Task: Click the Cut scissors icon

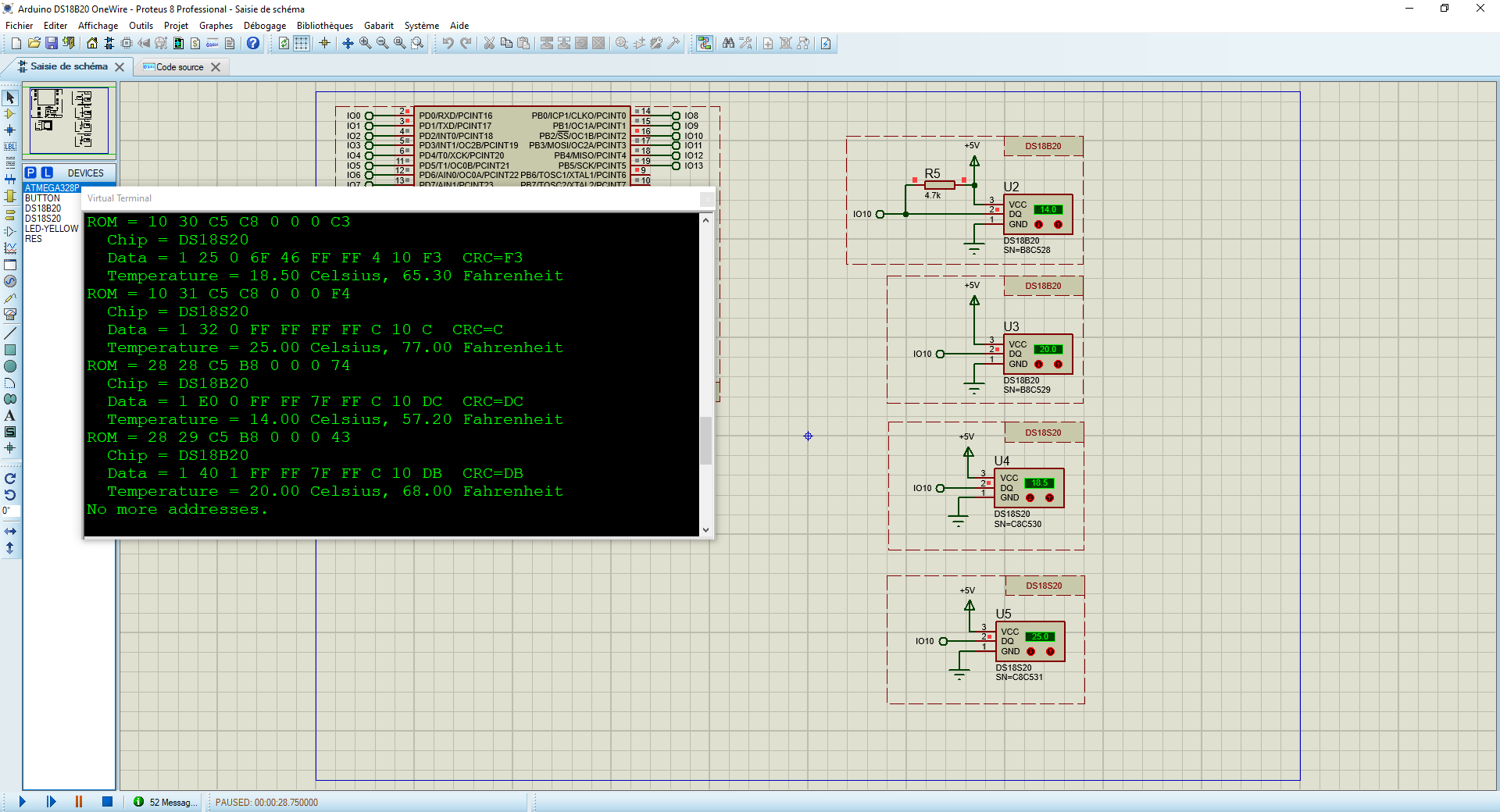Action: point(489,44)
